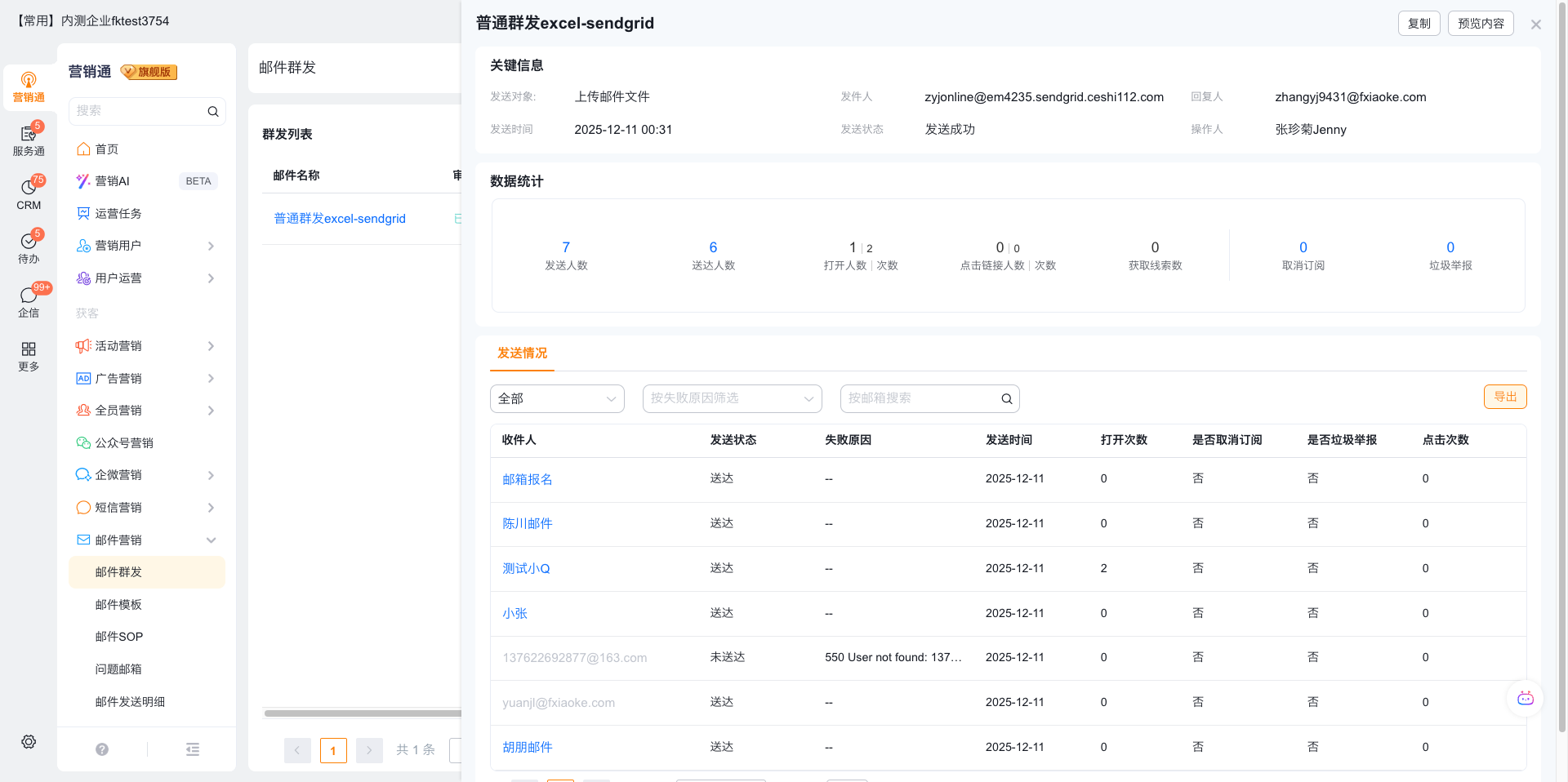Click the 导出 export button

coord(1505,397)
